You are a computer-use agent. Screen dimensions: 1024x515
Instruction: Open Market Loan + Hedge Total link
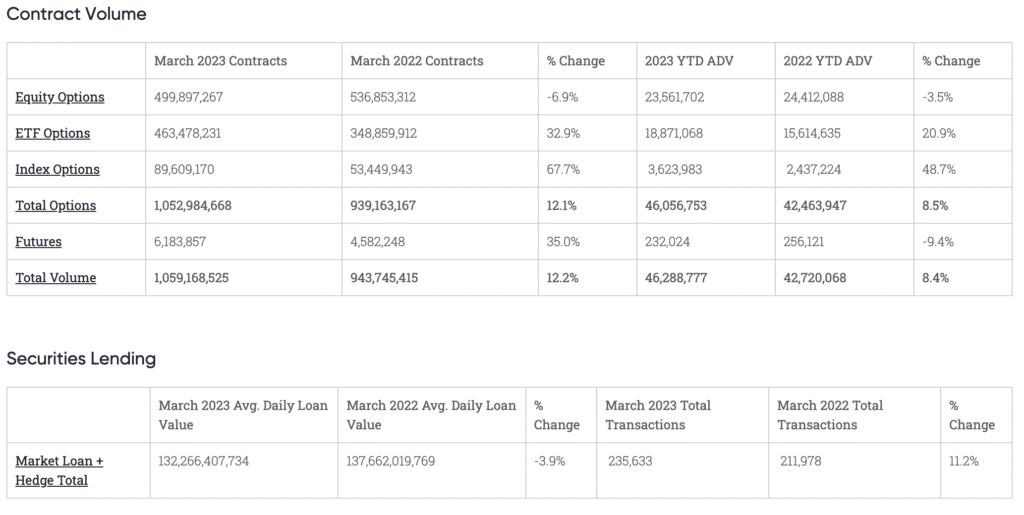coord(59,471)
